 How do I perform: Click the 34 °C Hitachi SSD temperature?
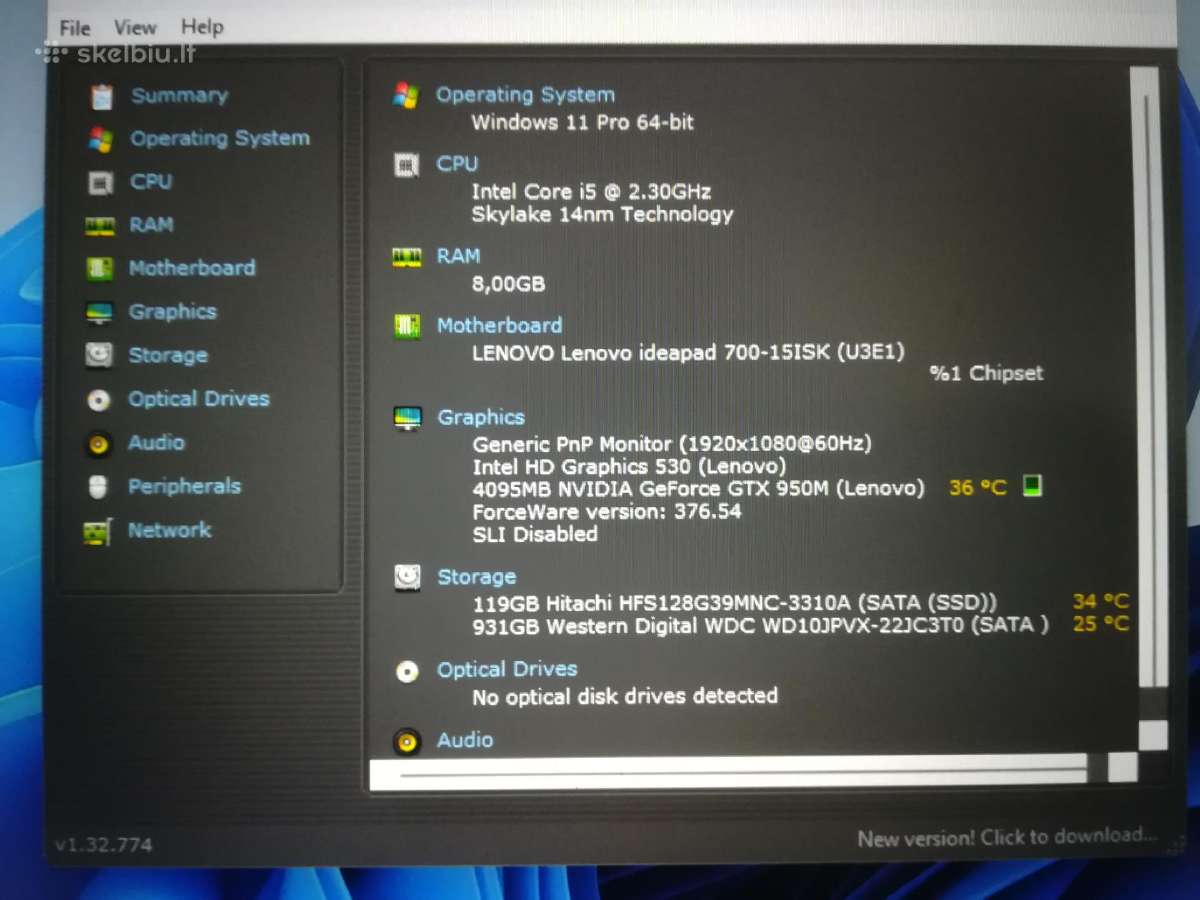(1100, 601)
